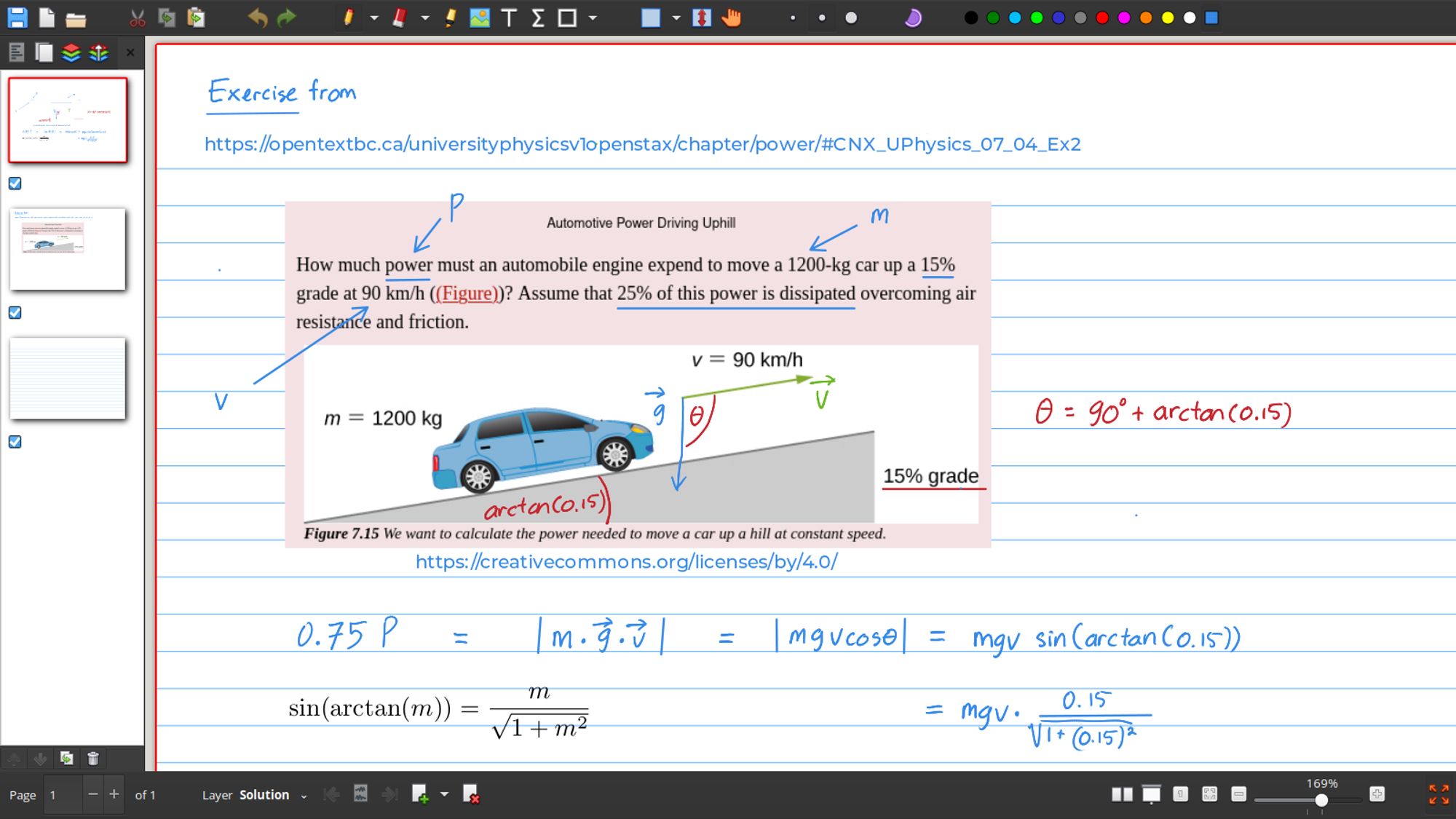Screen dimensions: 1456x819
Task: Toggle visibility of page 2 layer
Action: pyautogui.click(x=13, y=312)
